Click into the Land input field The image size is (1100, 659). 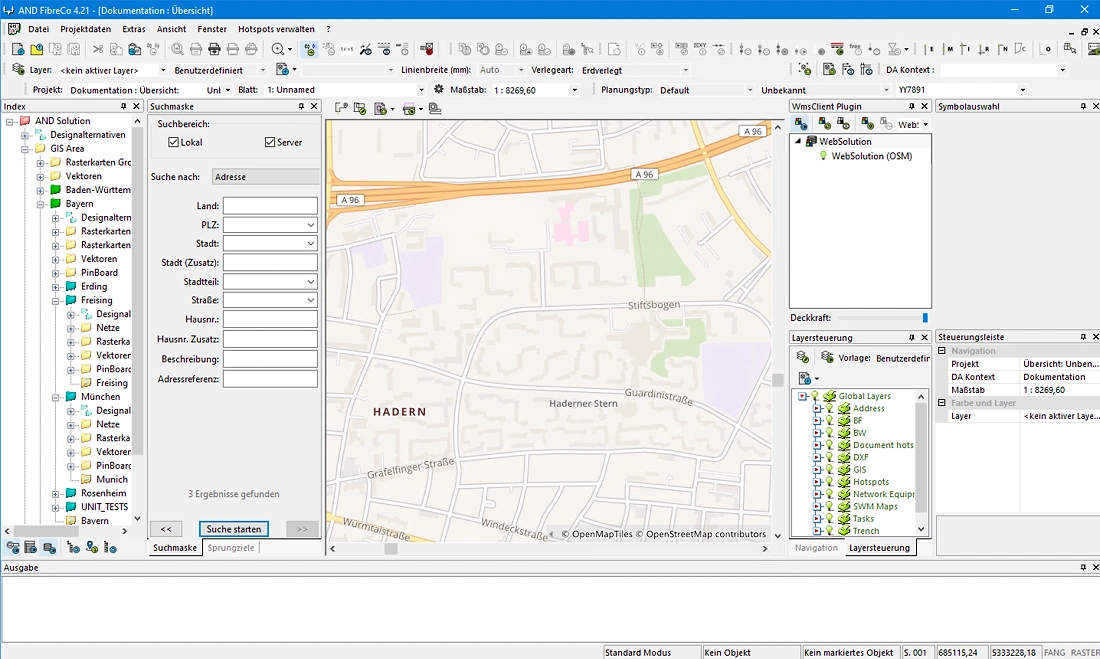[270, 206]
